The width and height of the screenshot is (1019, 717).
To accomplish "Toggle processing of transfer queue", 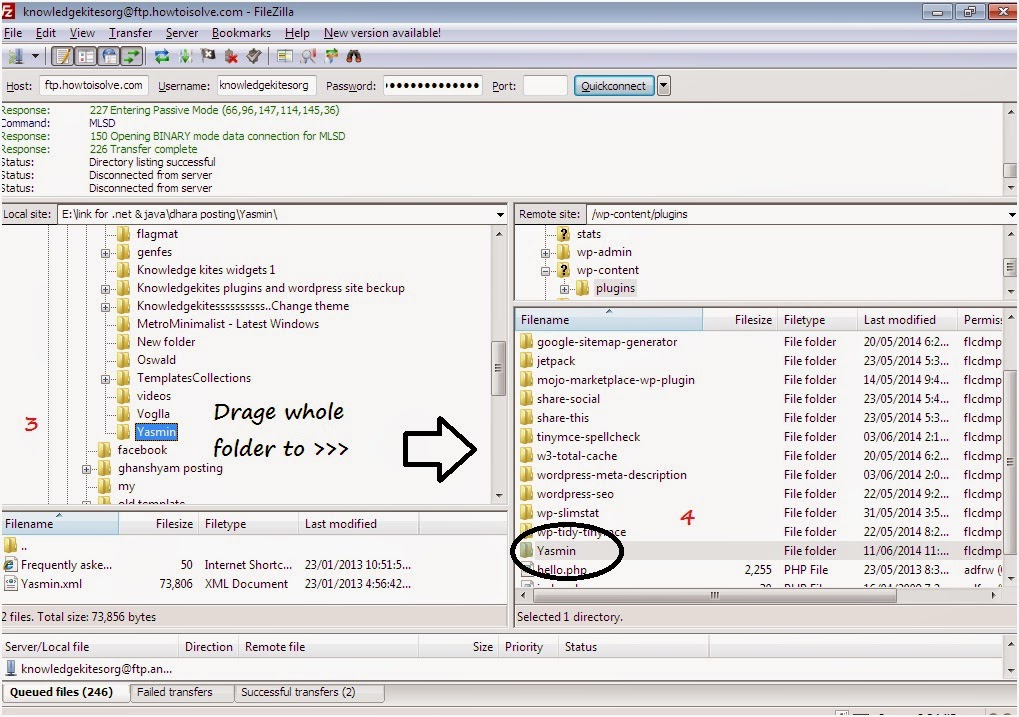I will 185,57.
